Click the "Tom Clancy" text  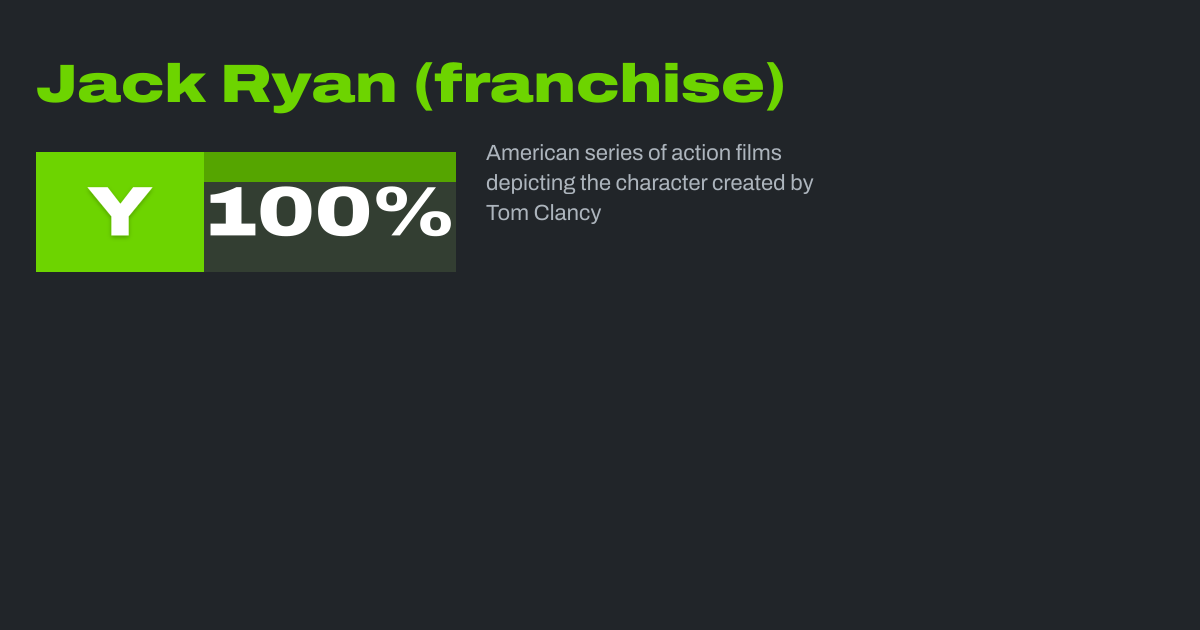click(543, 213)
